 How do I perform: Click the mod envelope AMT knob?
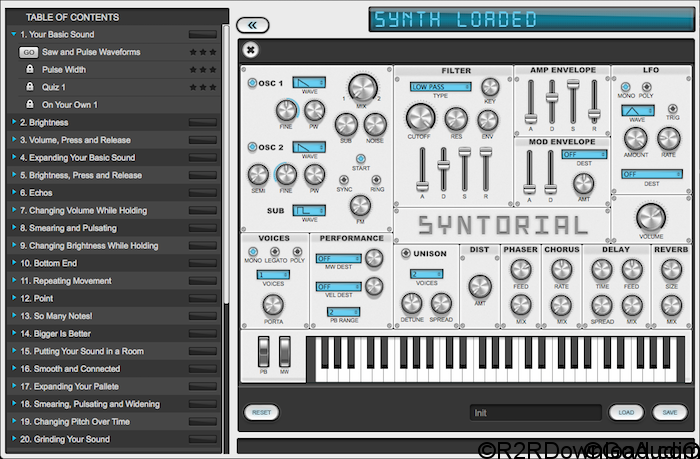click(x=583, y=184)
